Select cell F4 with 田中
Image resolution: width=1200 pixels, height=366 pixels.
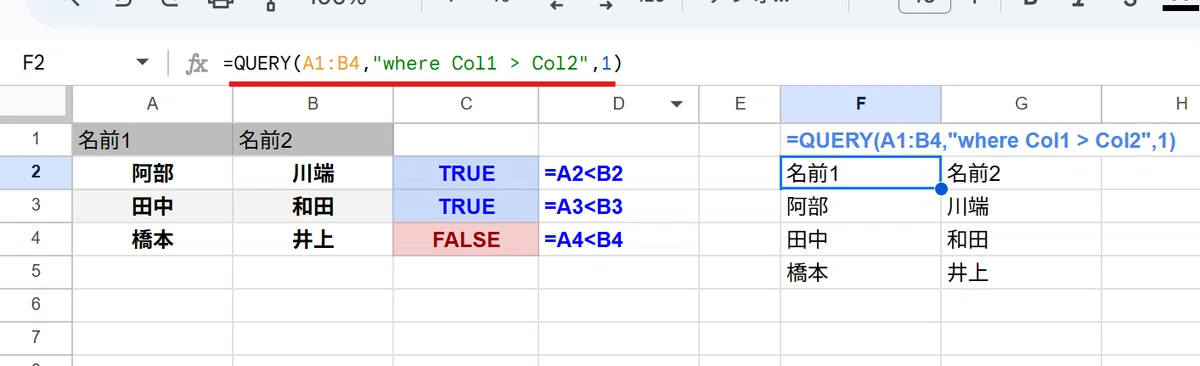click(860, 239)
